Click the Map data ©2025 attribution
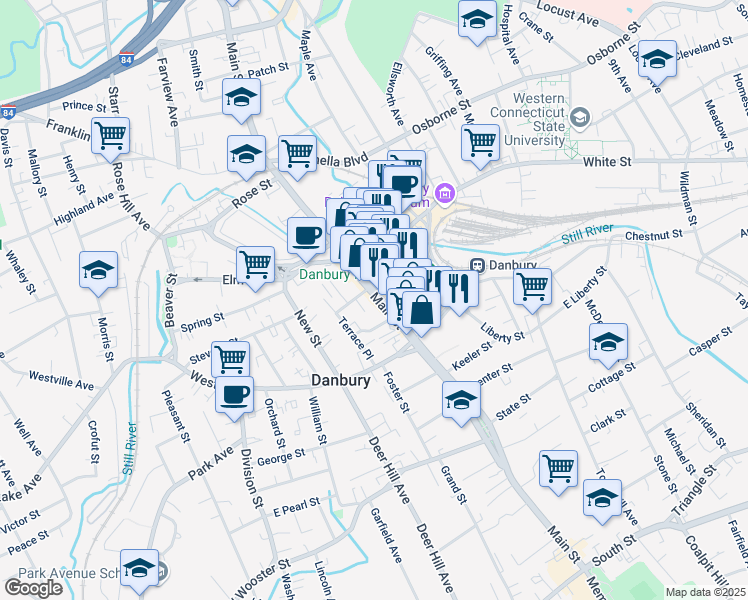Viewport: 748px width, 600px height. pos(706,593)
